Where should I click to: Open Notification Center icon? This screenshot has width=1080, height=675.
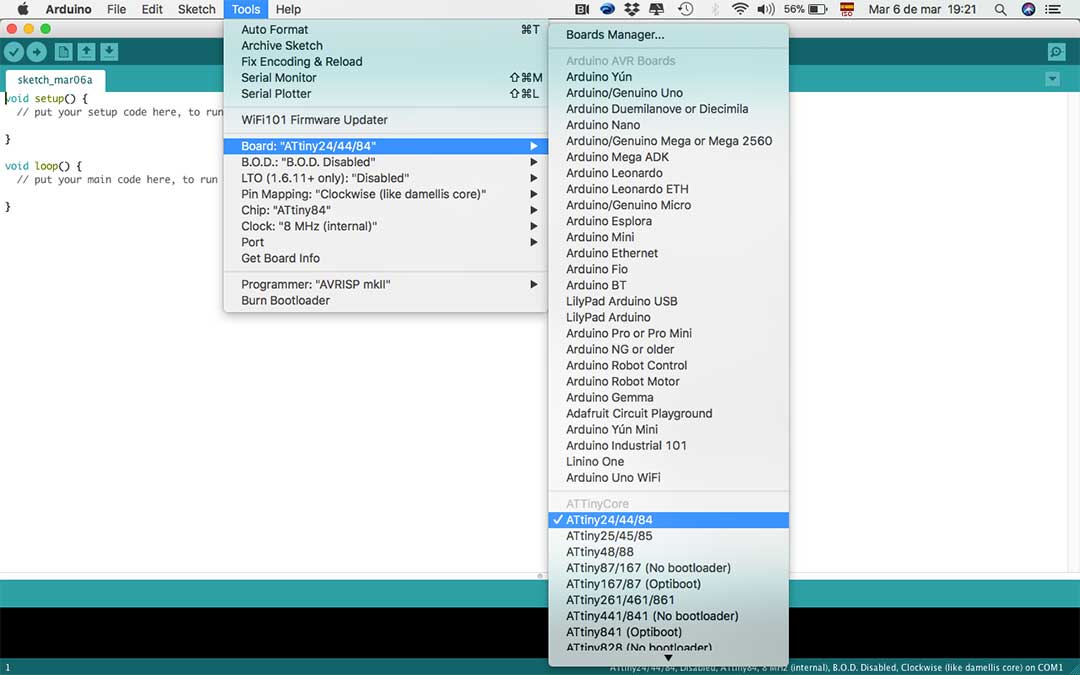(x=1052, y=9)
